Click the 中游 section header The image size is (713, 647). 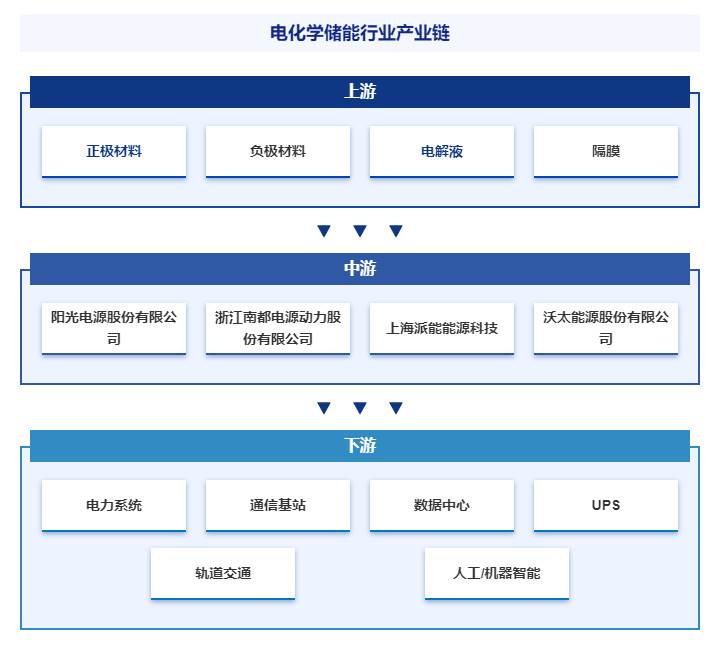click(x=360, y=269)
